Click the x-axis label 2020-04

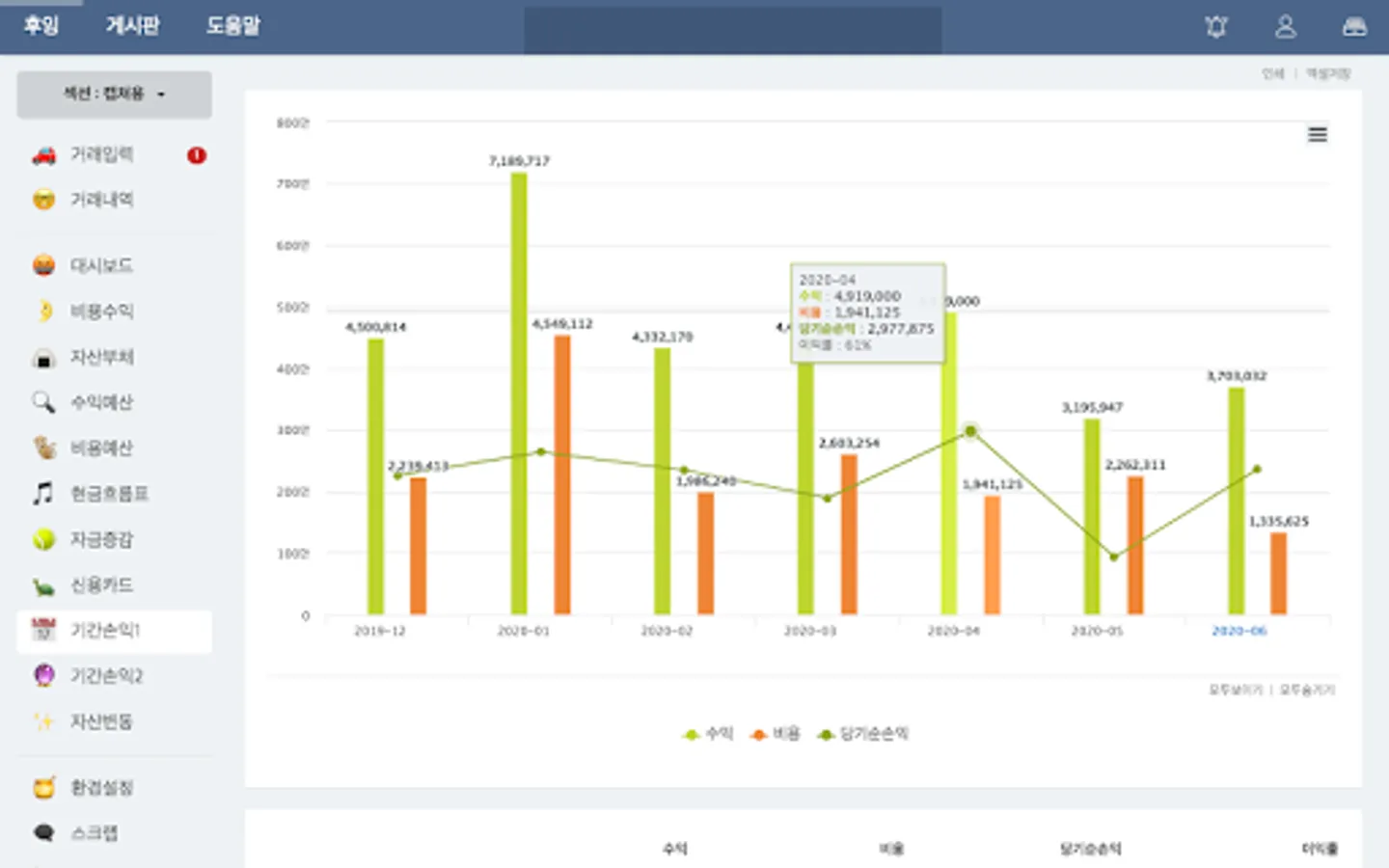[953, 631]
